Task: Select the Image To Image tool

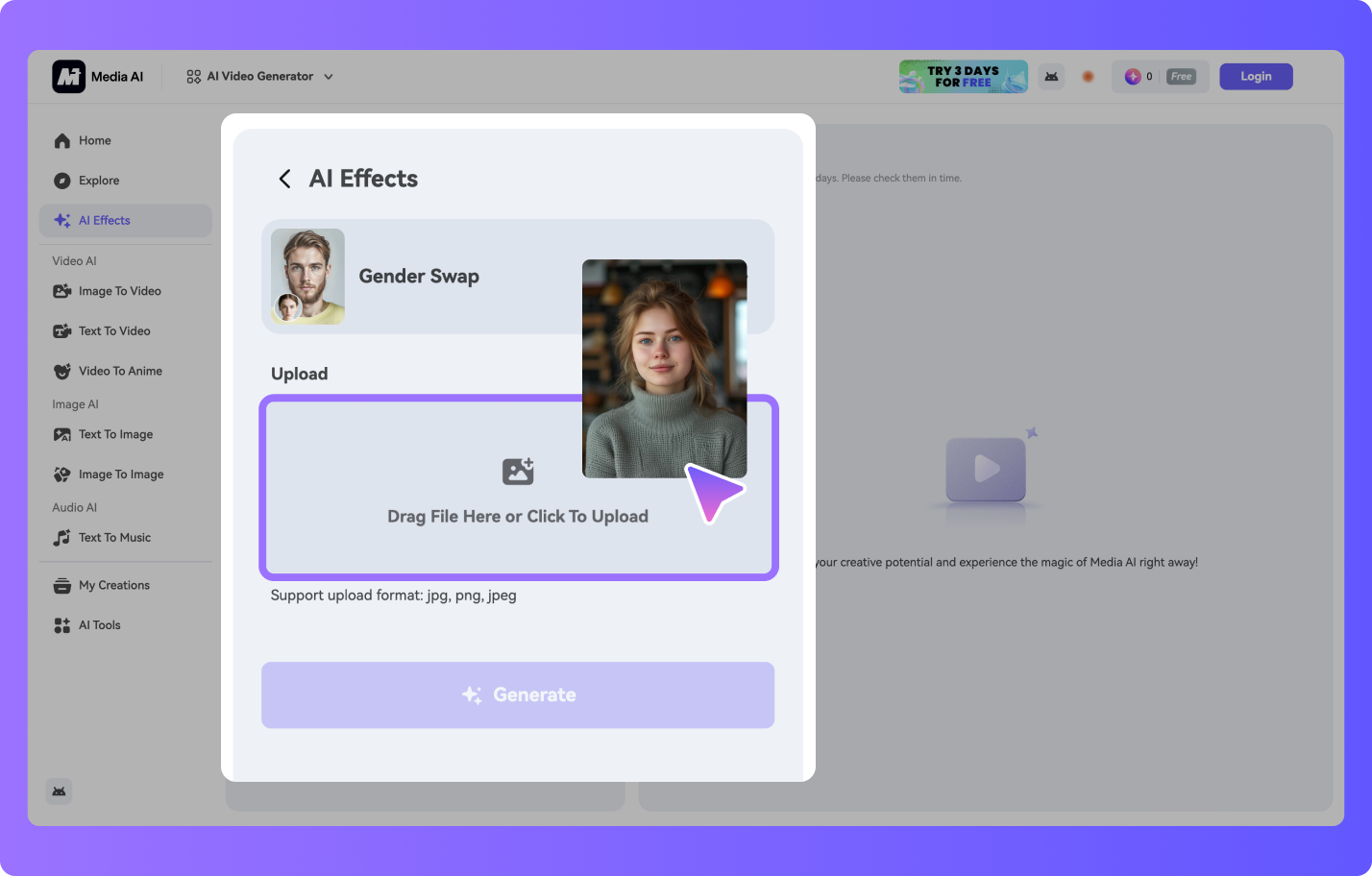Action: click(120, 474)
